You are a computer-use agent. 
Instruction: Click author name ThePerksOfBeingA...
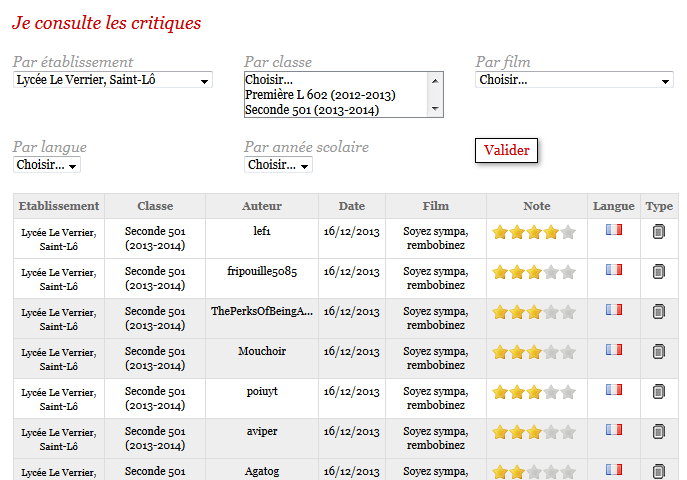262,311
